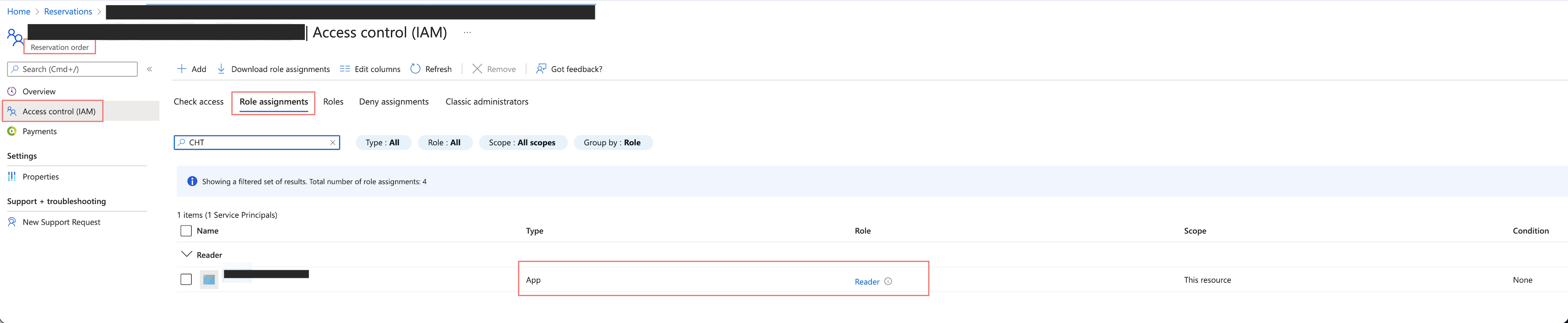This screenshot has width=1568, height=323.
Task: Open the Reader role link
Action: pos(867,282)
